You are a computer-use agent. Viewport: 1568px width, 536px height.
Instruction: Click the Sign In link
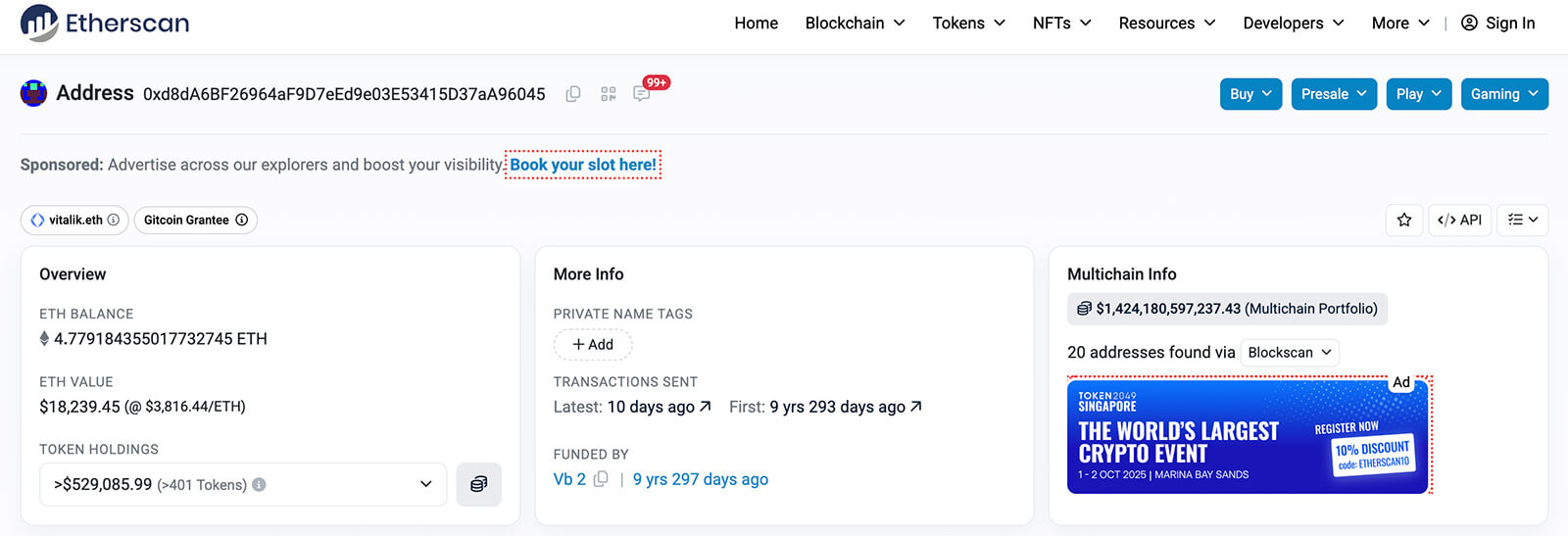[1497, 24]
